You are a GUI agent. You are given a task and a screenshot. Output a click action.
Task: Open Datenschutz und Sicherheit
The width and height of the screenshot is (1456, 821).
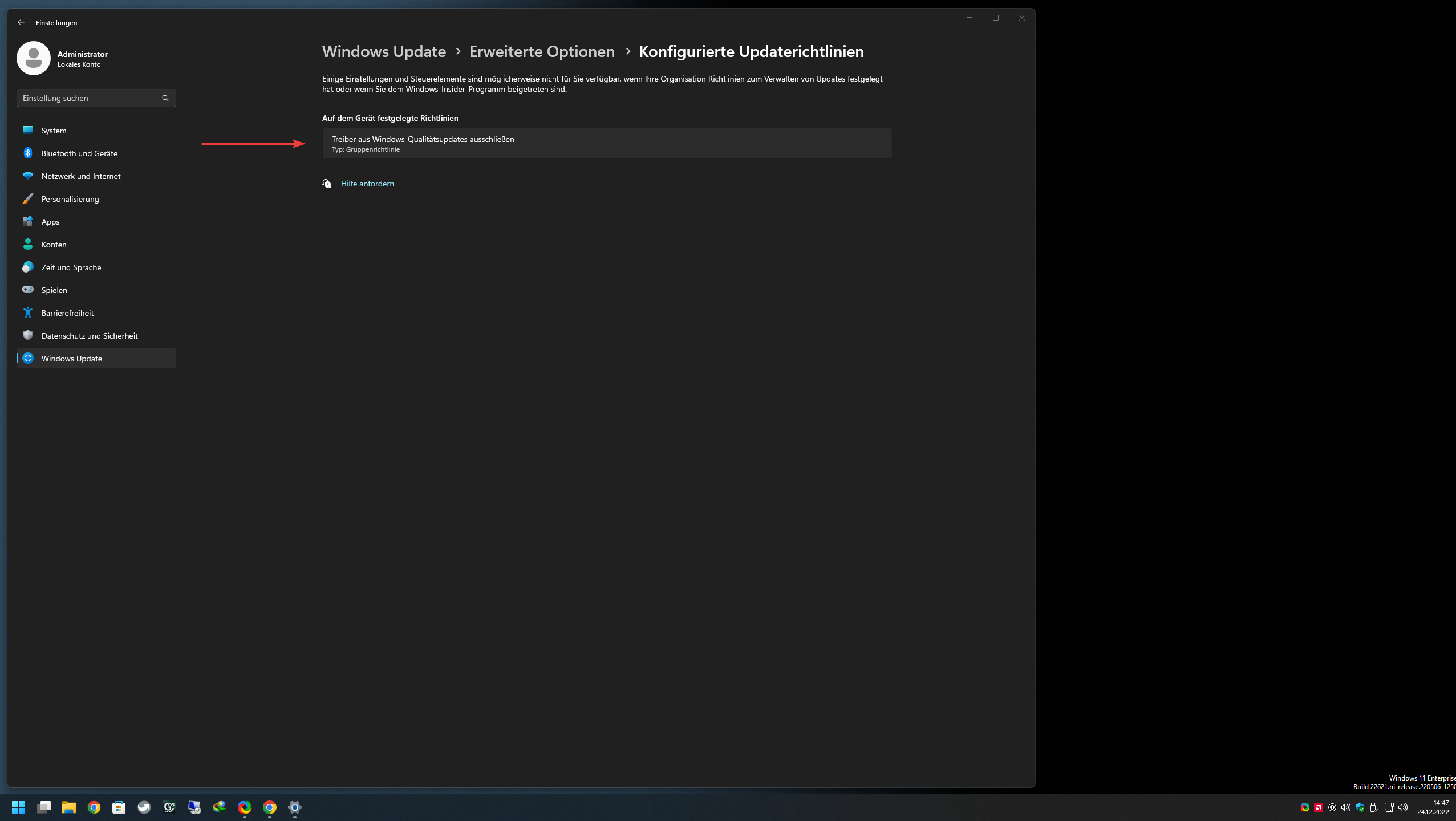tap(89, 336)
